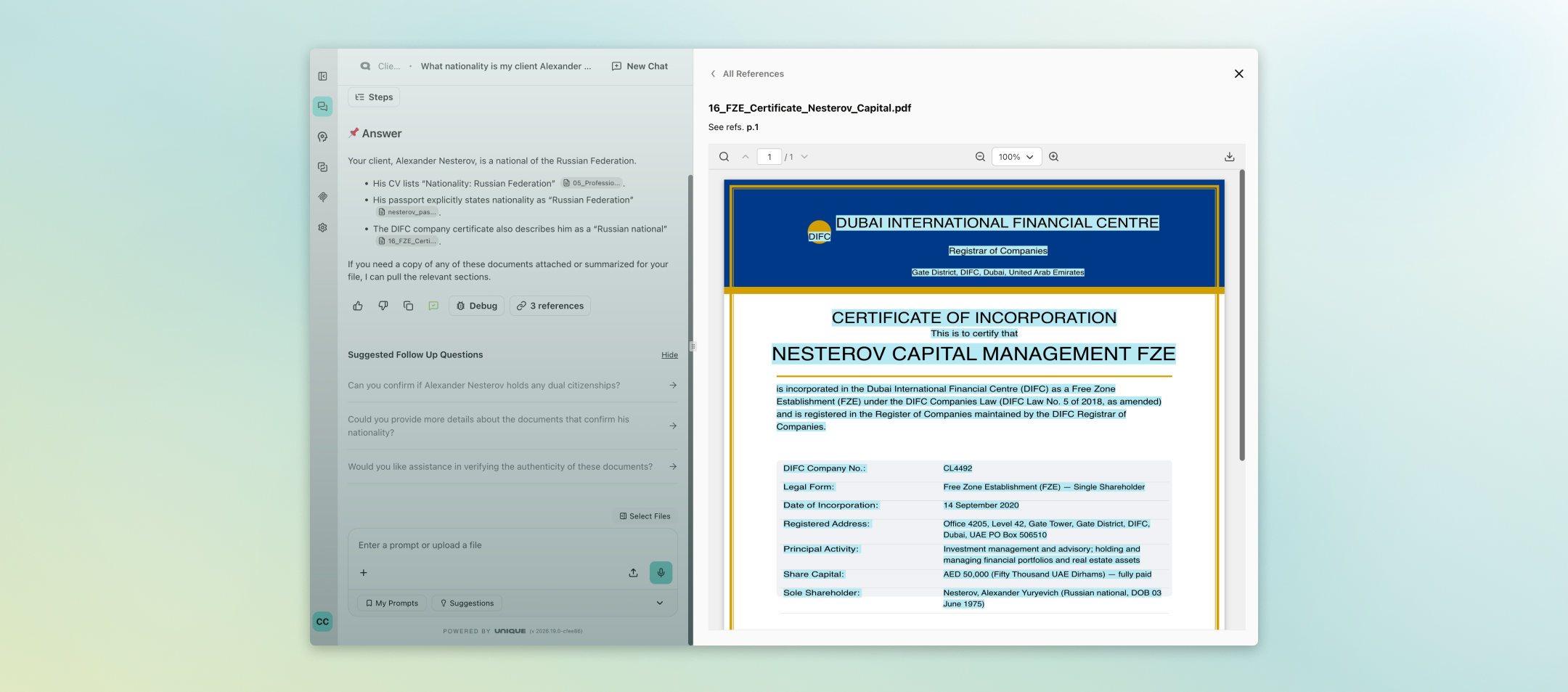This screenshot has width=1568, height=692.
Task: Copy the answer to clipboard
Action: [x=408, y=306]
